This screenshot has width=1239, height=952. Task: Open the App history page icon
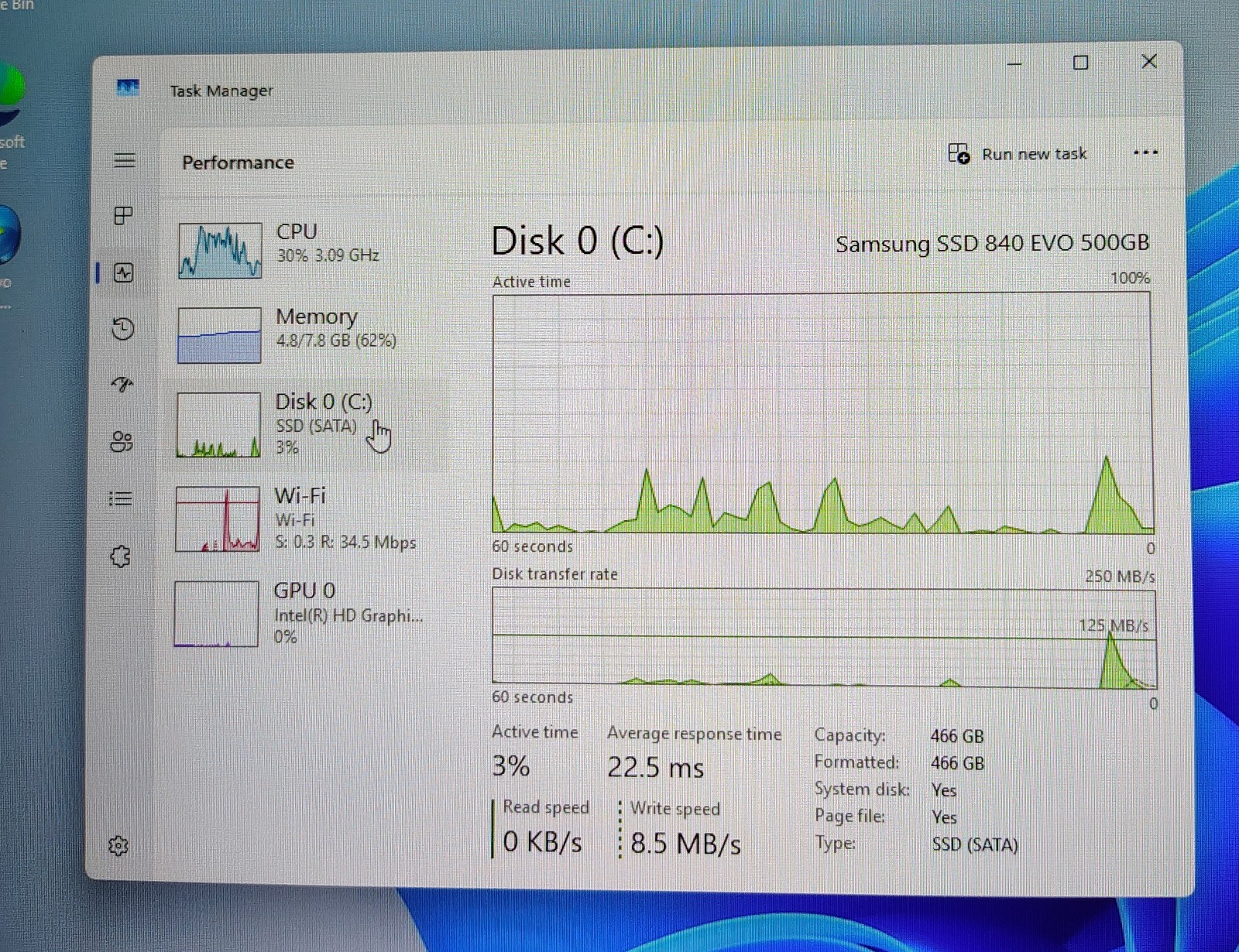(x=123, y=328)
